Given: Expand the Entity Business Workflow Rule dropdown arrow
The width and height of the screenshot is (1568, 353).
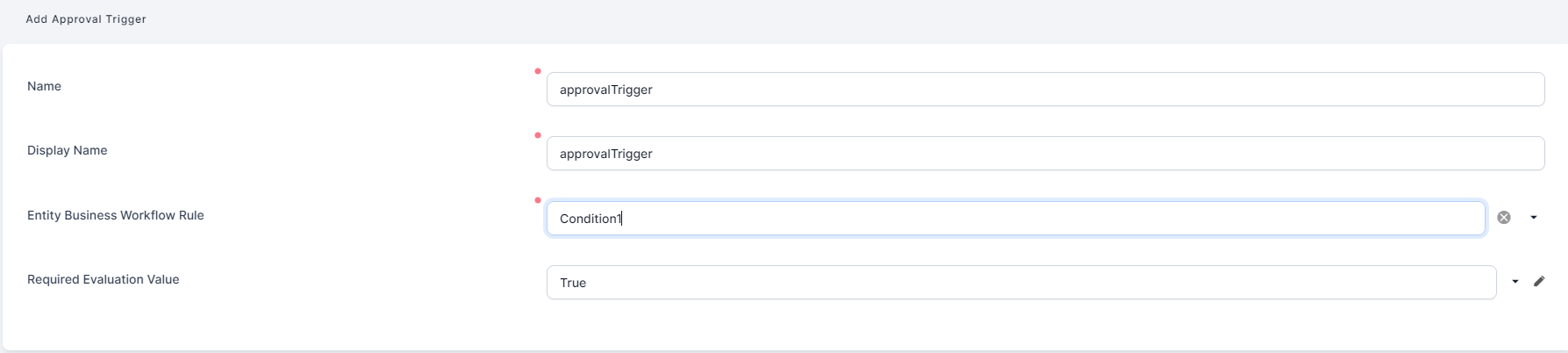Looking at the screenshot, I should [x=1534, y=218].
